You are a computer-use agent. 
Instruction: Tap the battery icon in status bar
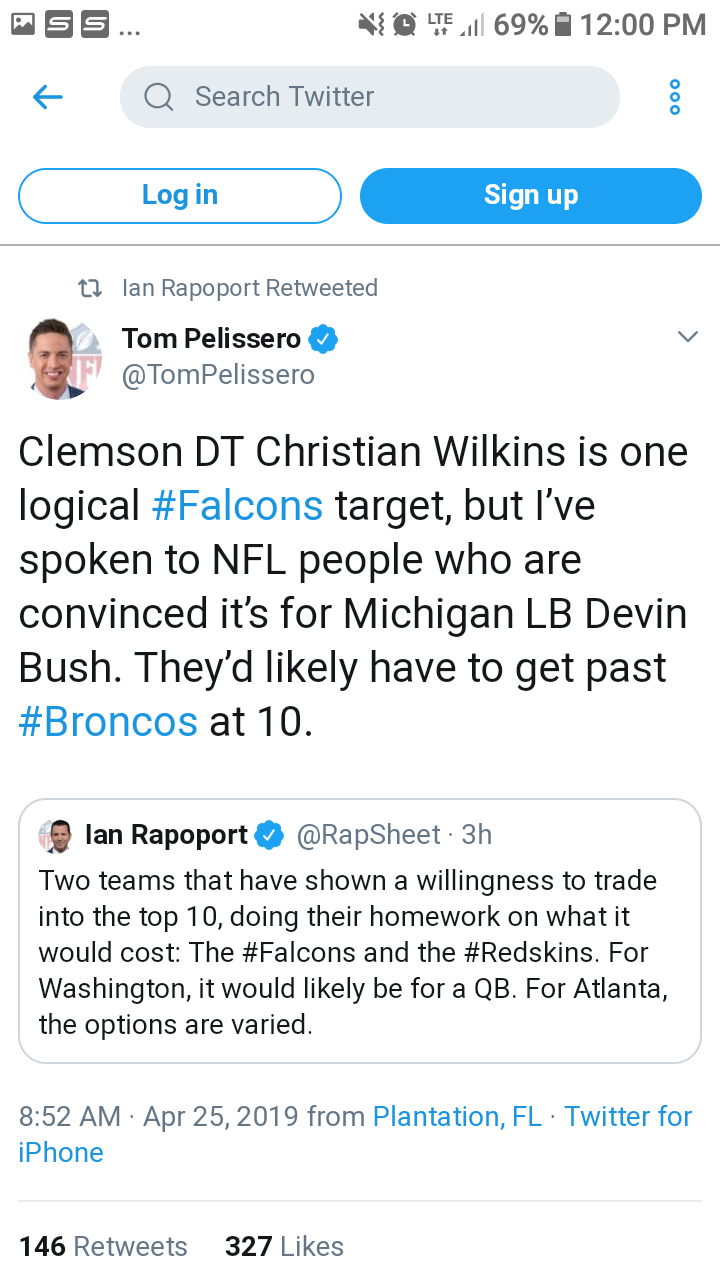click(563, 24)
